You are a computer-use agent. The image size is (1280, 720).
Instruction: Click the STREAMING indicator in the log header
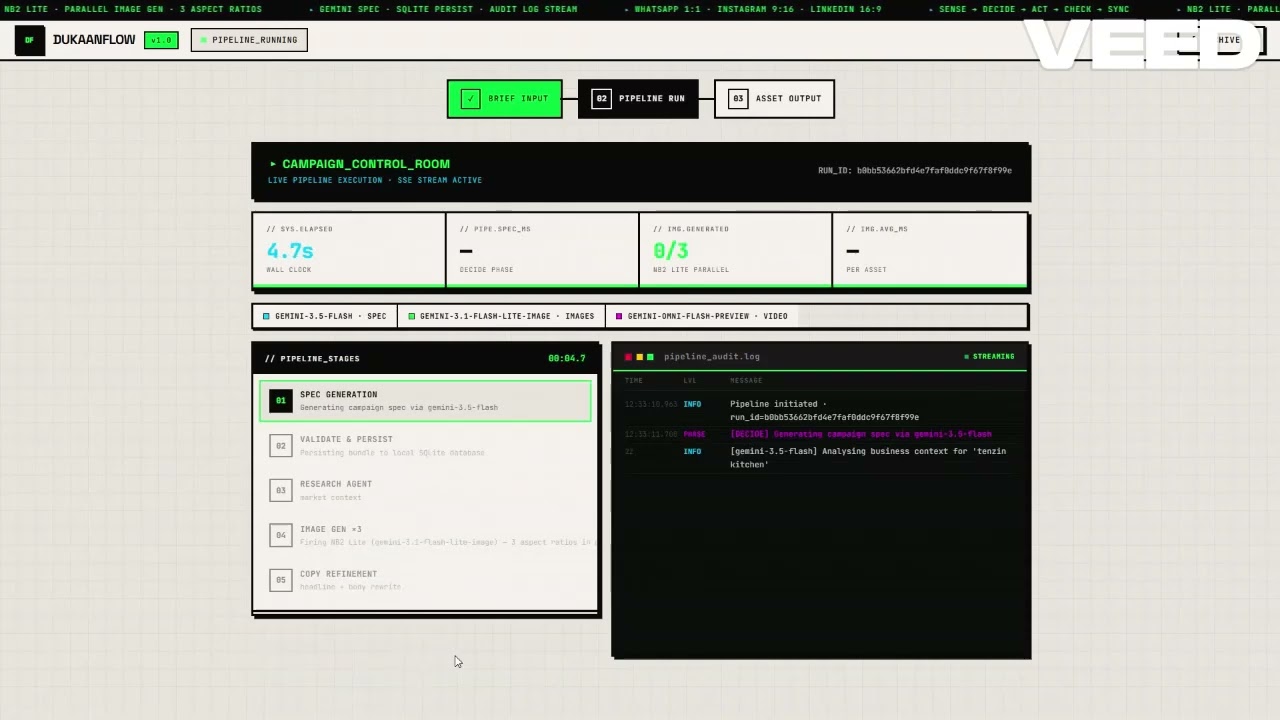pos(989,356)
